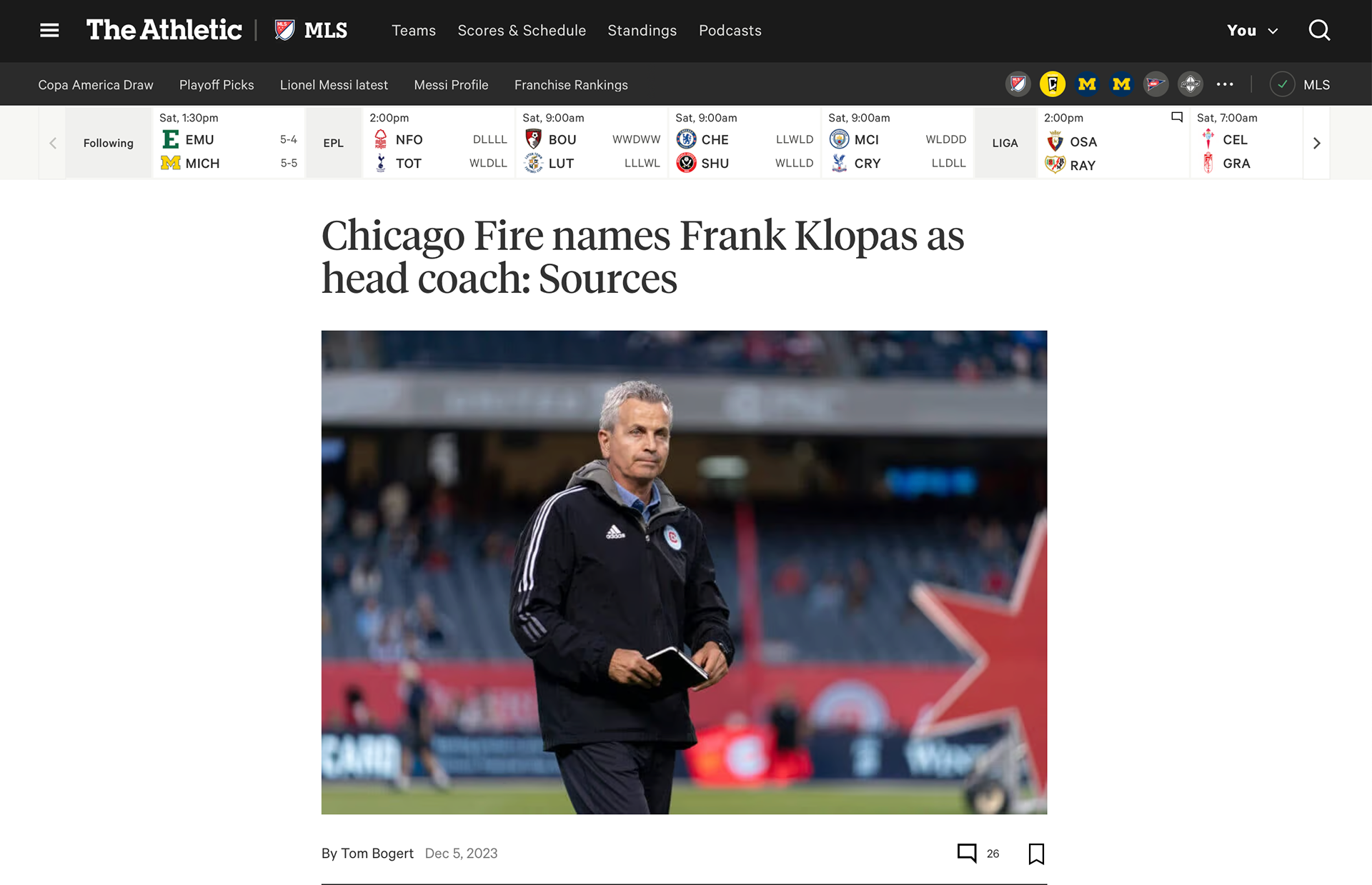Screen dimensions: 1372x885
Task: Show more followed teams via three dots
Action: (1225, 84)
